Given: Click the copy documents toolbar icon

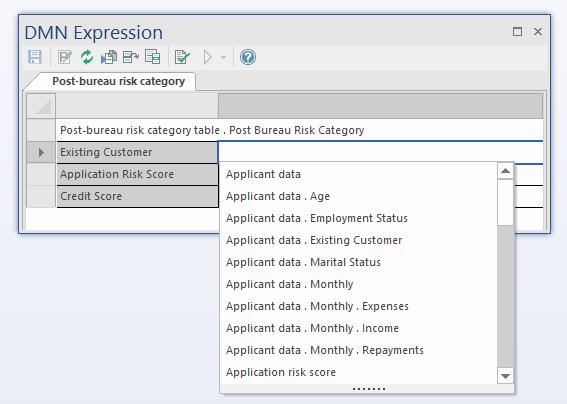Looking at the screenshot, I should point(109,57).
